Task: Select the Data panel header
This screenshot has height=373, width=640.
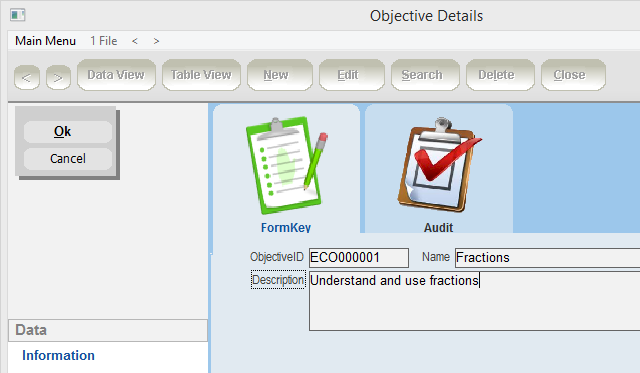Action: [108, 330]
